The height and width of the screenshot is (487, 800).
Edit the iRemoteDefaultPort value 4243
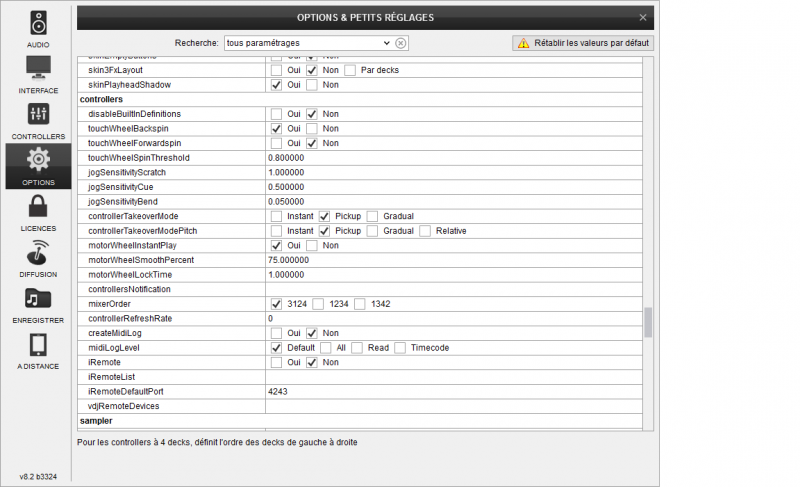coord(454,392)
